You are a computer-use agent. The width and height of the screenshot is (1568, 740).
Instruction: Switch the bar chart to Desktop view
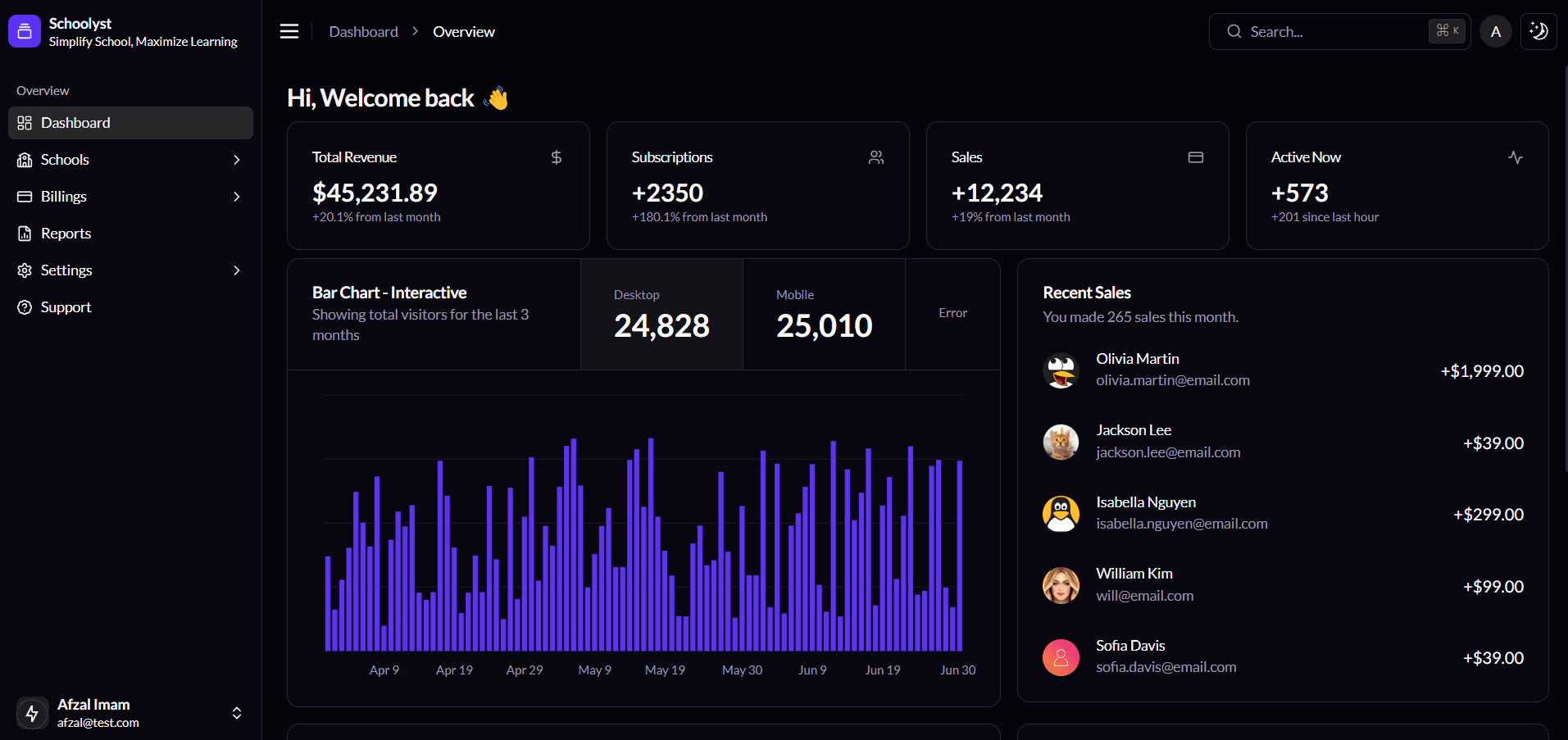pos(661,314)
